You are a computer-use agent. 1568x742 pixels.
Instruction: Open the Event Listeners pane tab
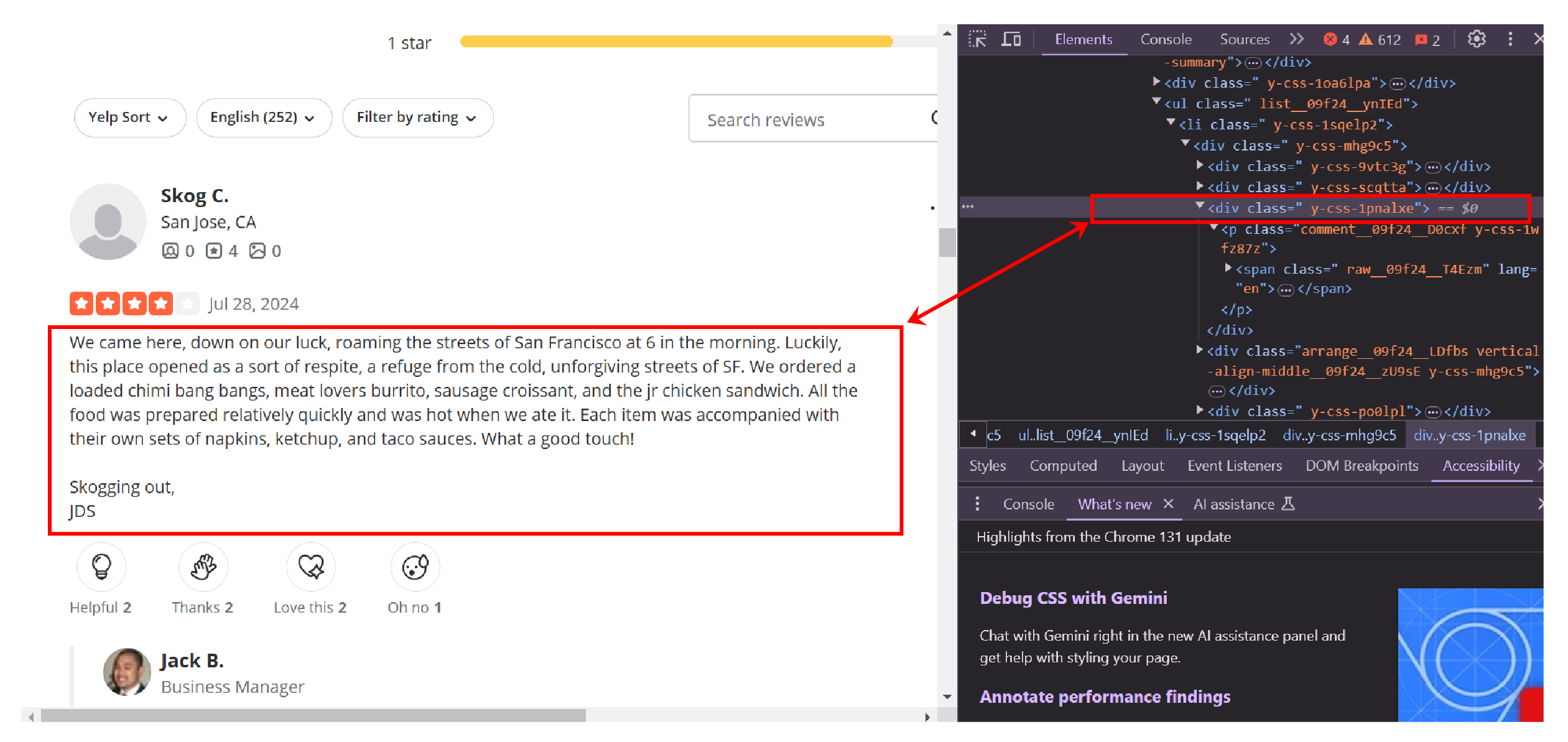pos(1234,466)
